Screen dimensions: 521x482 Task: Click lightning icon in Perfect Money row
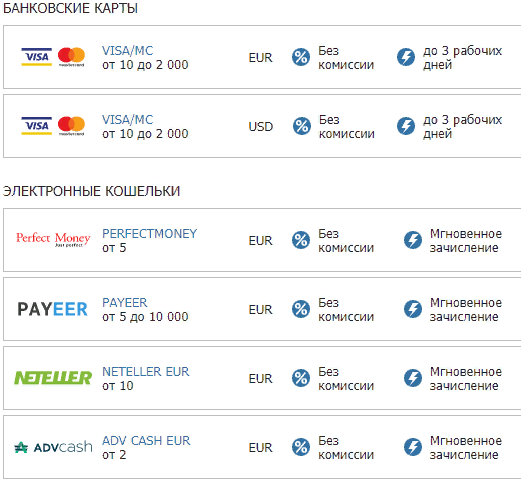tap(413, 240)
